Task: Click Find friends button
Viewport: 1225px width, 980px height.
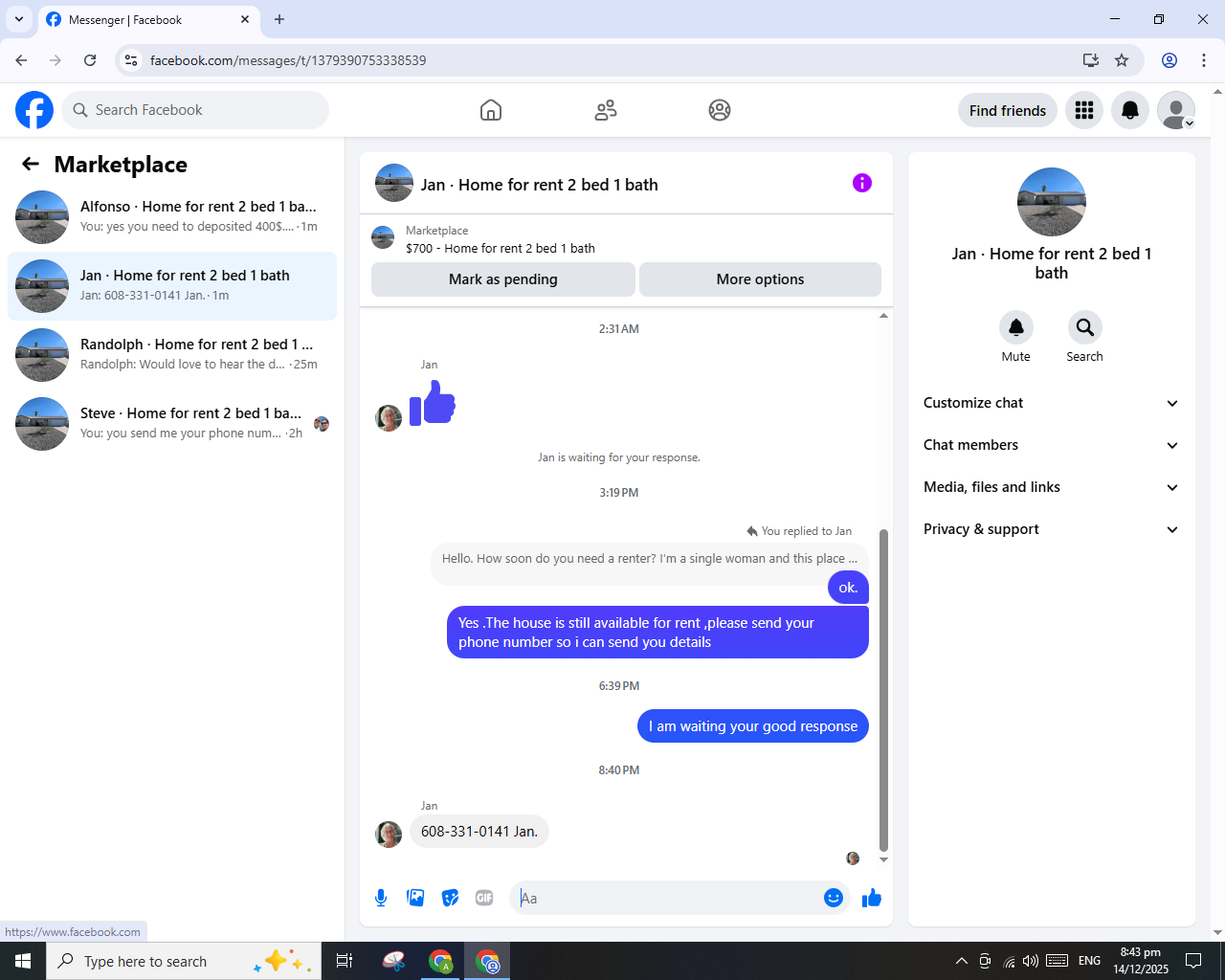Action: pyautogui.click(x=1008, y=110)
